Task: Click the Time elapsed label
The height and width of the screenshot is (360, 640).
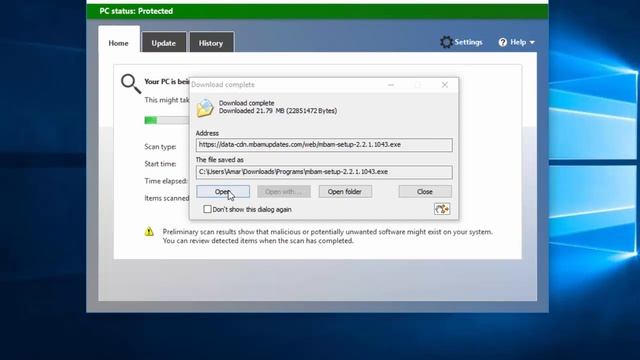Action: coord(166,181)
